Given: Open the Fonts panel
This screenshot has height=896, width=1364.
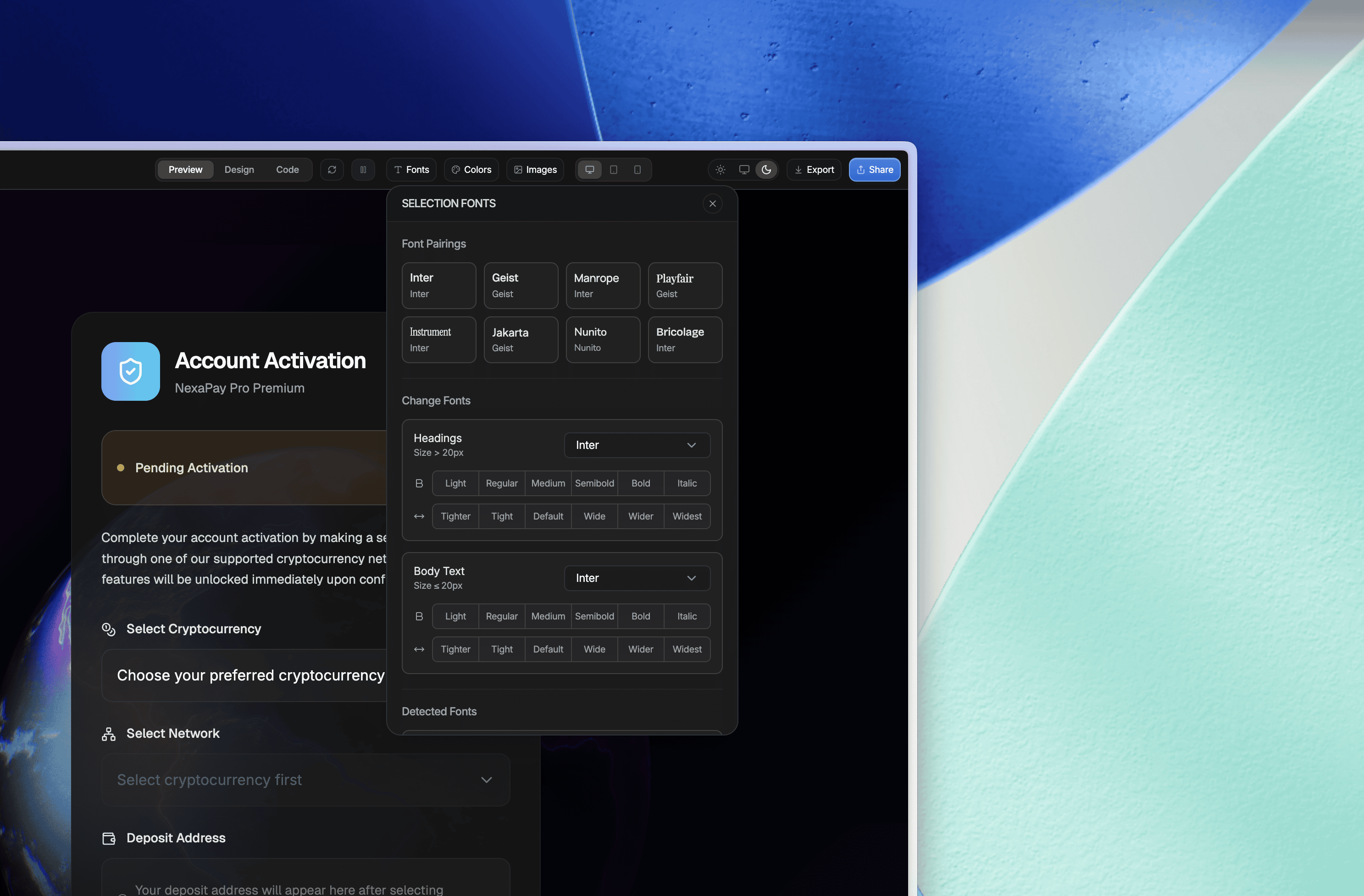Looking at the screenshot, I should (x=411, y=170).
